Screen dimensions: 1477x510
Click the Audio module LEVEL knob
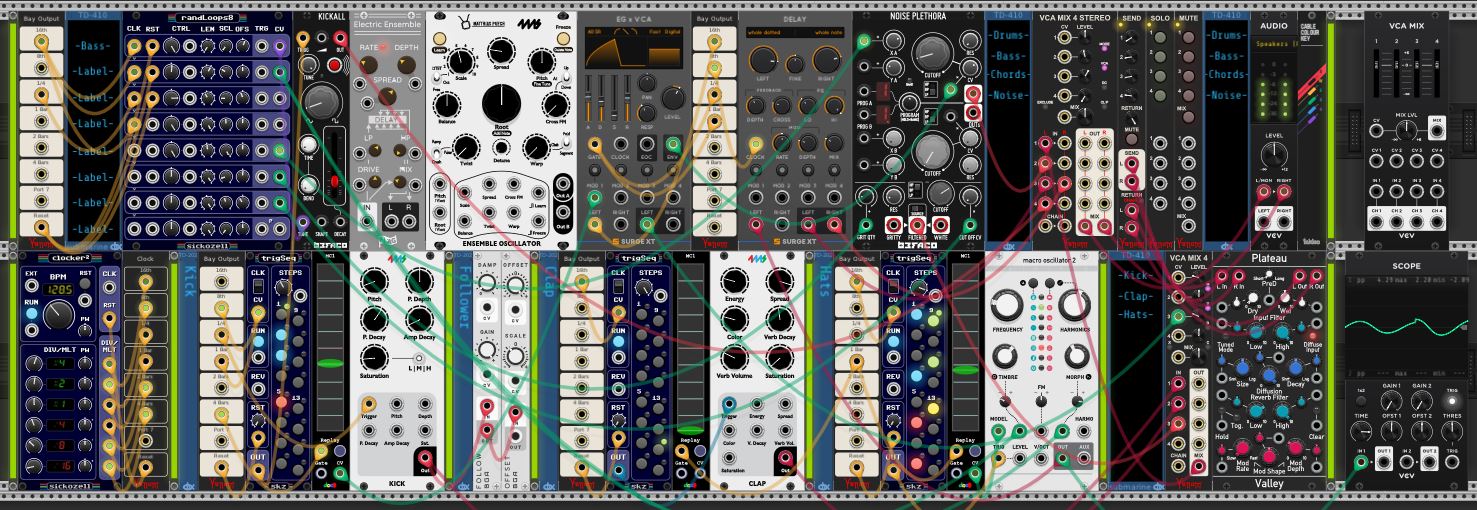click(x=1273, y=155)
